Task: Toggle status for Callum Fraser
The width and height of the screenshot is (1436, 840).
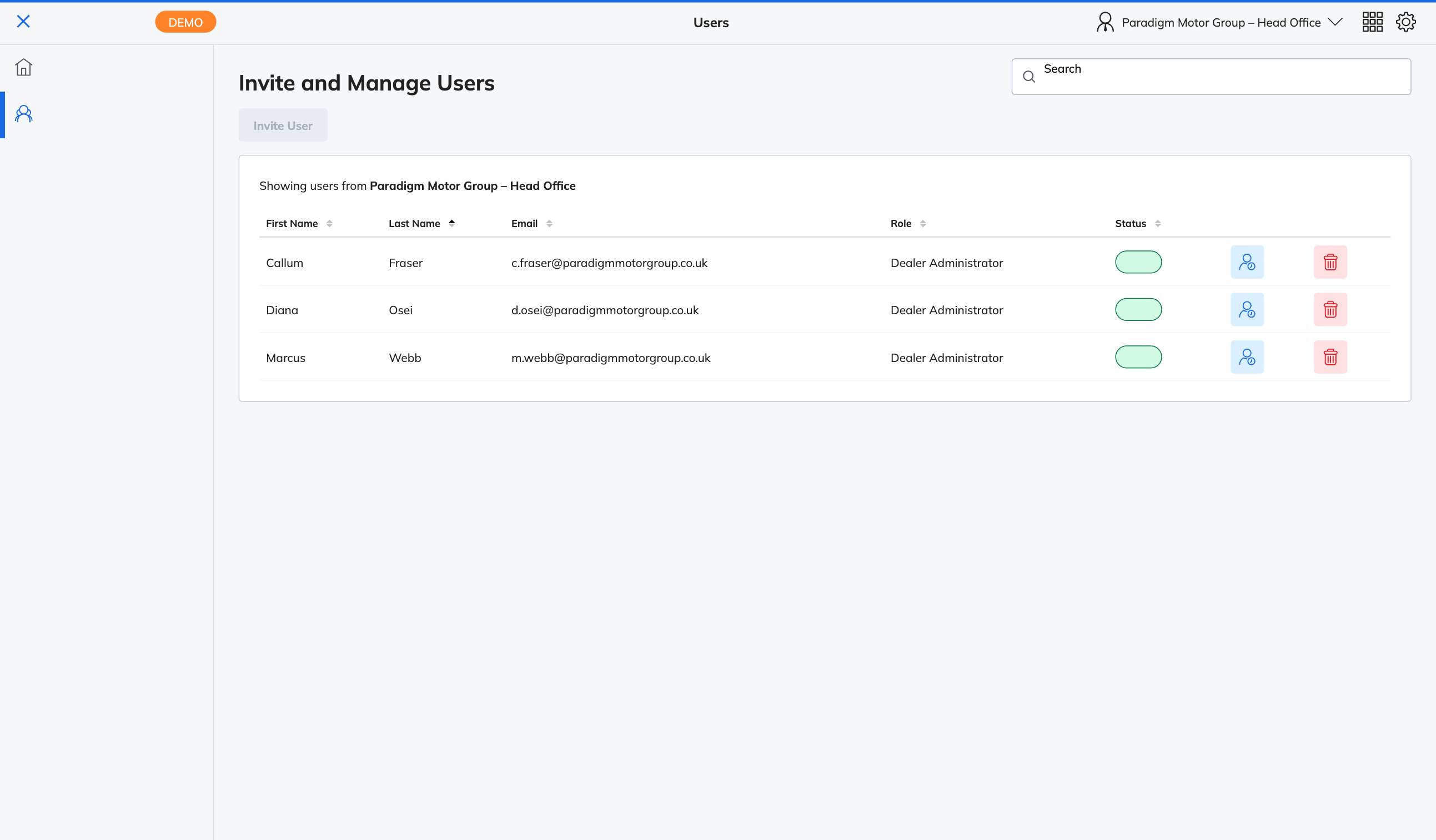Action: tap(1138, 262)
